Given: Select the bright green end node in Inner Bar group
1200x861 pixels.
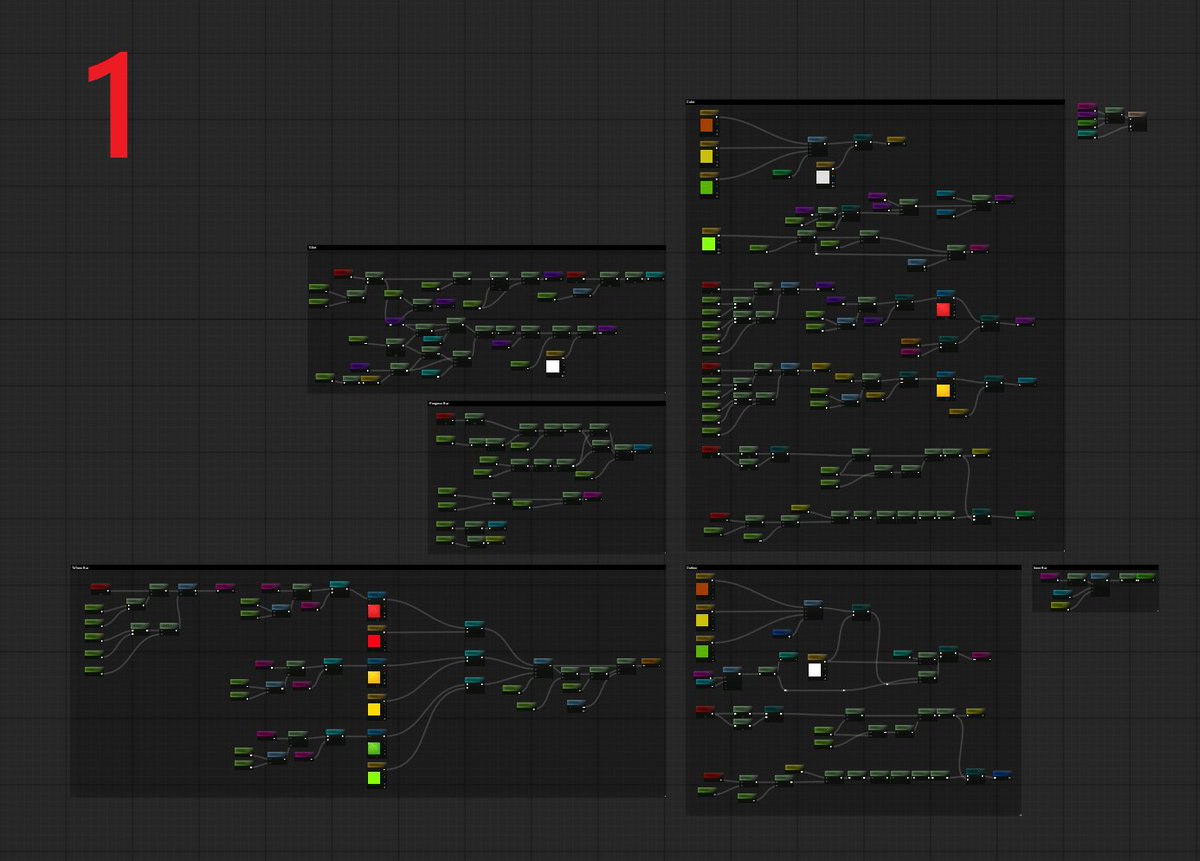Looking at the screenshot, I should click(1148, 577).
